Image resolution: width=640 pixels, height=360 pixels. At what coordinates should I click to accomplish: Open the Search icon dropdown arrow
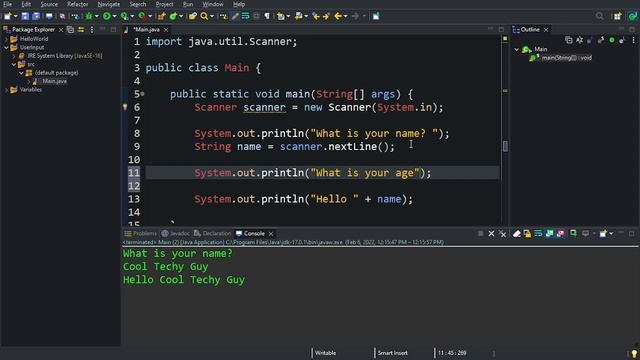pos(212,16)
